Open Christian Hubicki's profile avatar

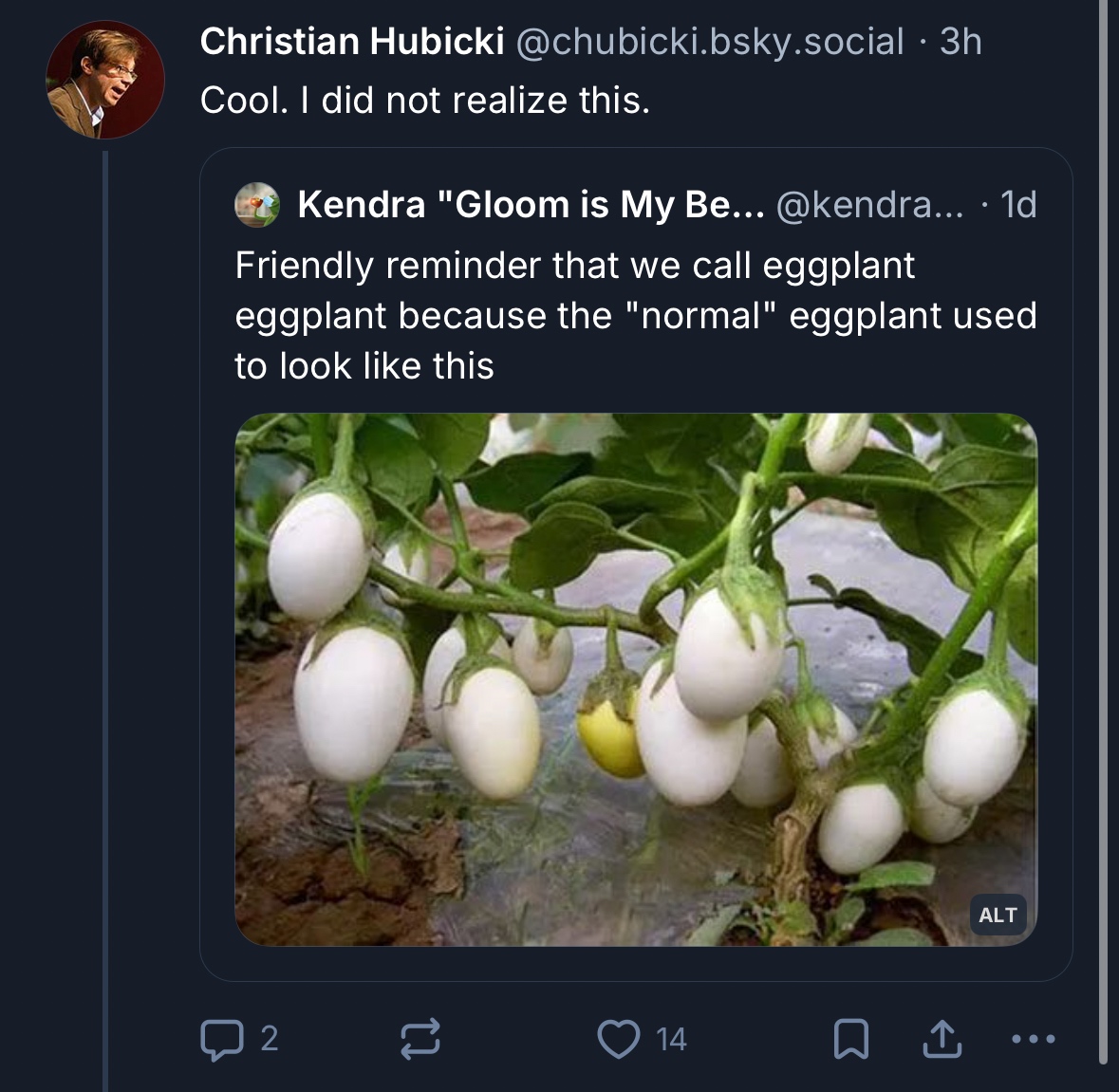[105, 81]
